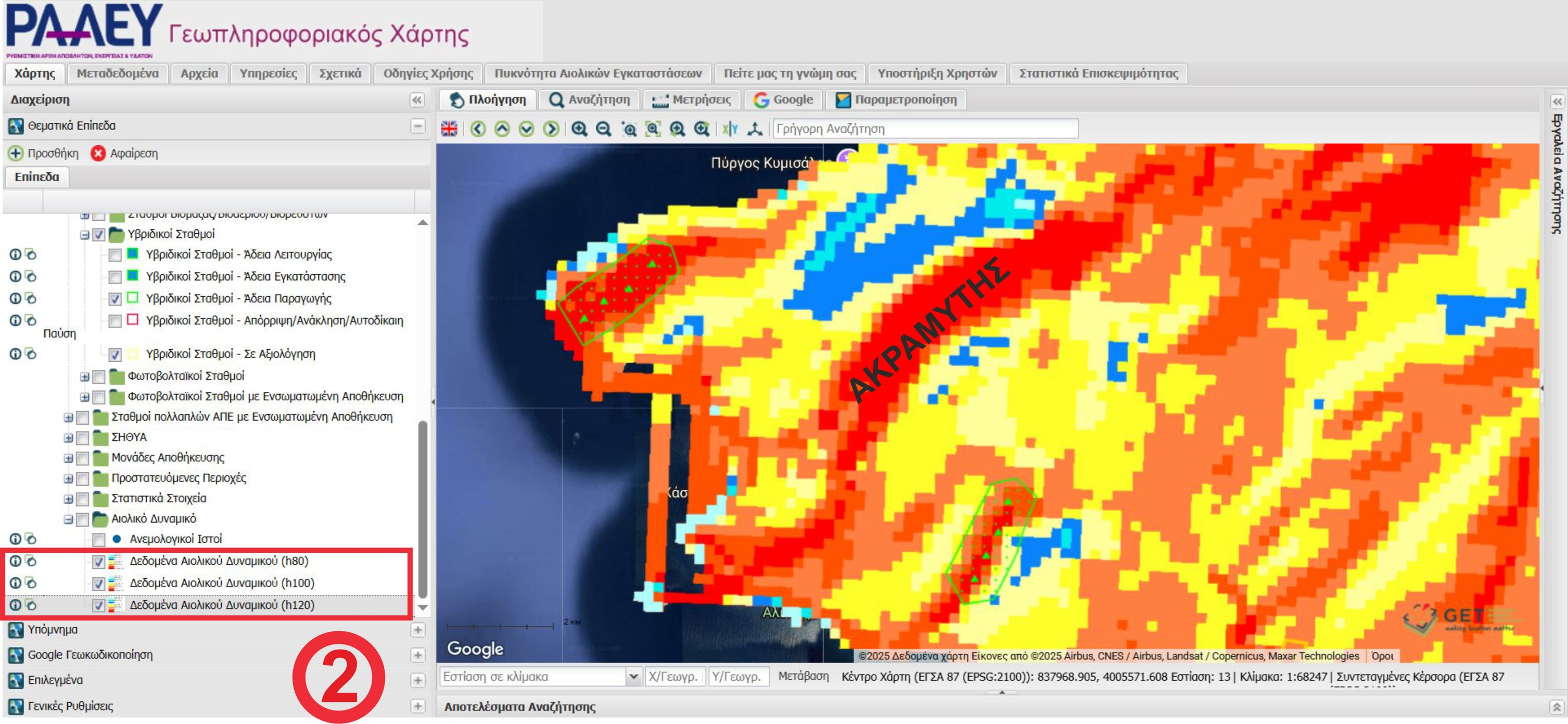Switch to the Μετρήσεις toolbar tab

pyautogui.click(x=691, y=100)
